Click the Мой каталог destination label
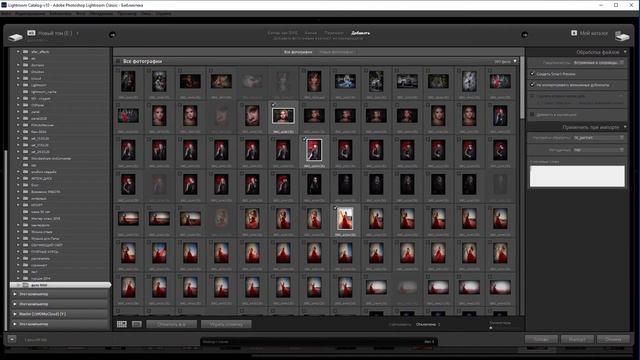 coord(594,33)
